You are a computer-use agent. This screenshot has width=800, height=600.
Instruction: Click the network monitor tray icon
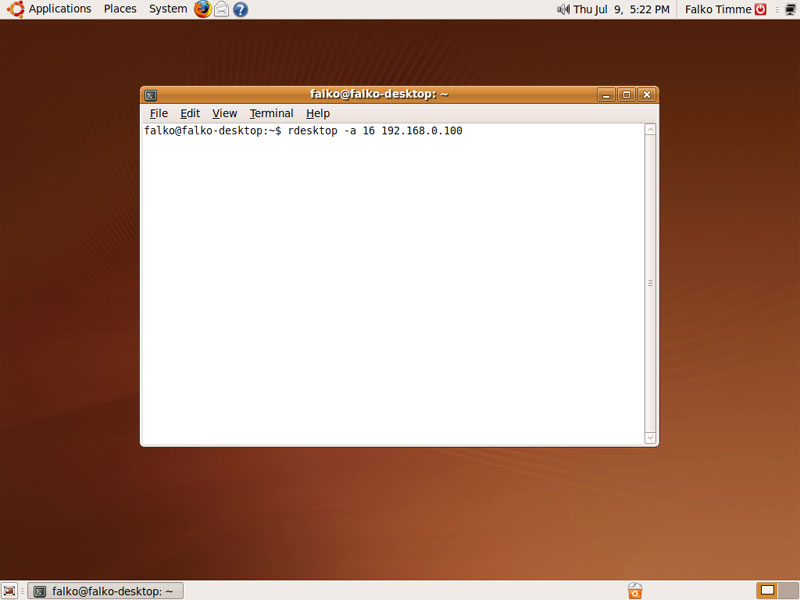point(790,9)
